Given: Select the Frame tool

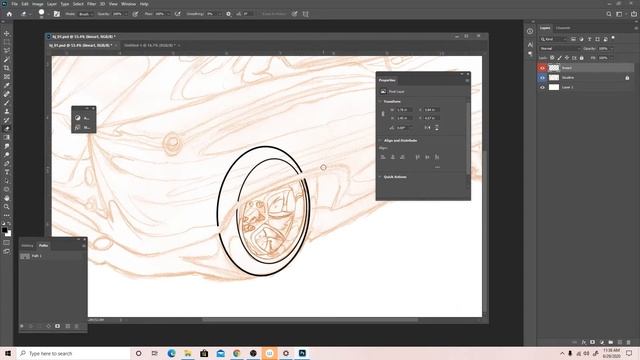Looking at the screenshot, I should point(7,76).
